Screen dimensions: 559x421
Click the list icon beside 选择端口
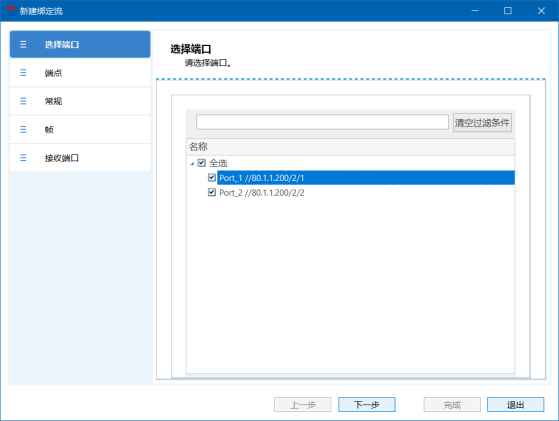pyautogui.click(x=23, y=45)
